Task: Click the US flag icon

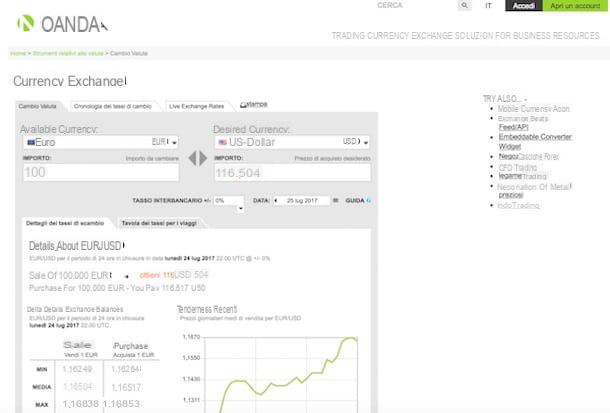Action: pos(223,142)
